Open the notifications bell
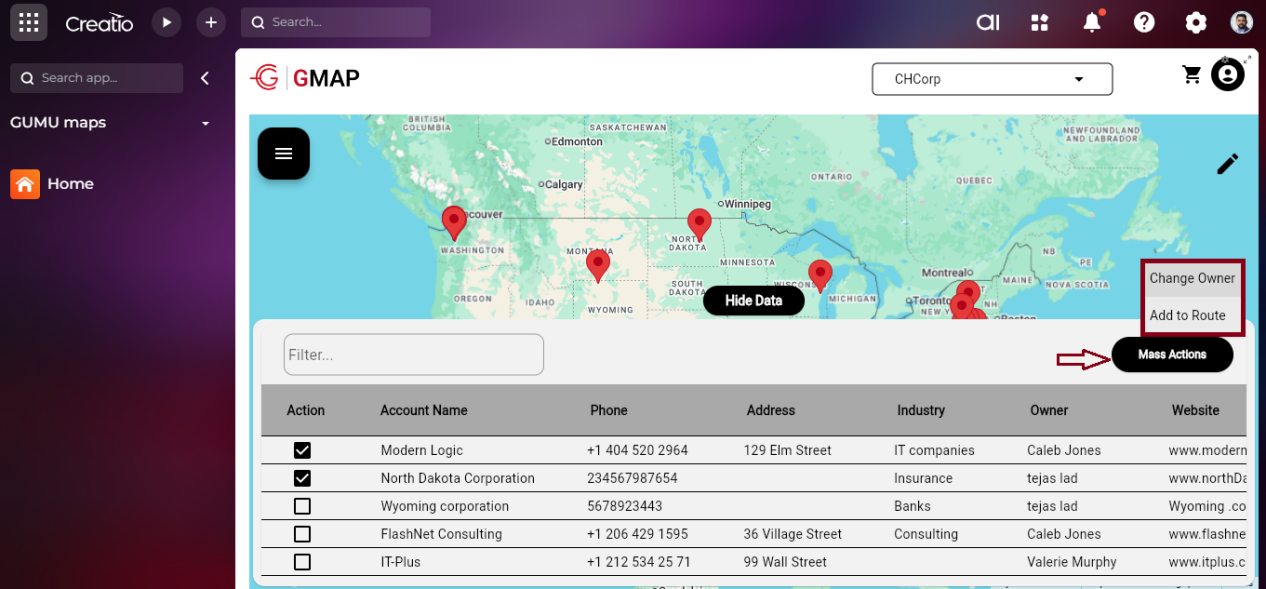The width and height of the screenshot is (1266, 589). point(1092,22)
